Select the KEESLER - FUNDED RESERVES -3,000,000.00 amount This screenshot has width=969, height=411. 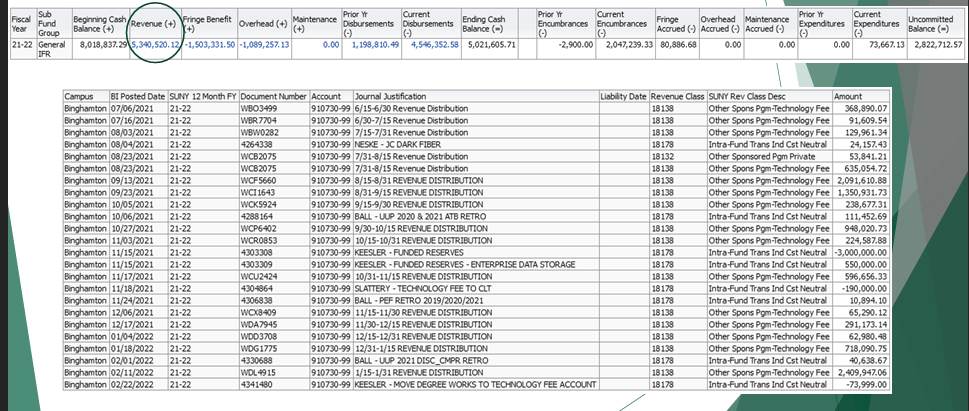[862, 252]
